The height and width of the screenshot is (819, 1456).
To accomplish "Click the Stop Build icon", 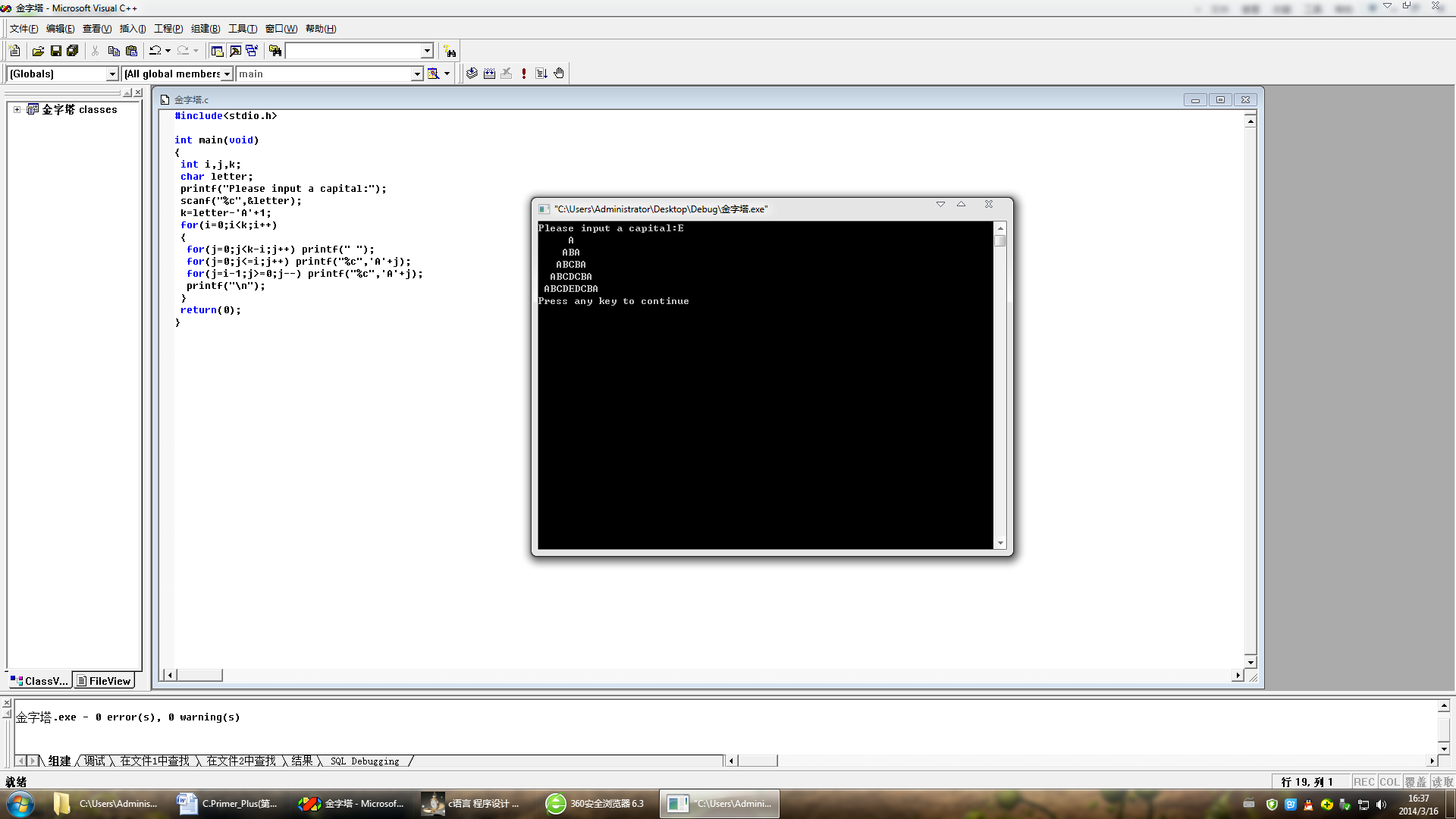I will tap(507, 74).
